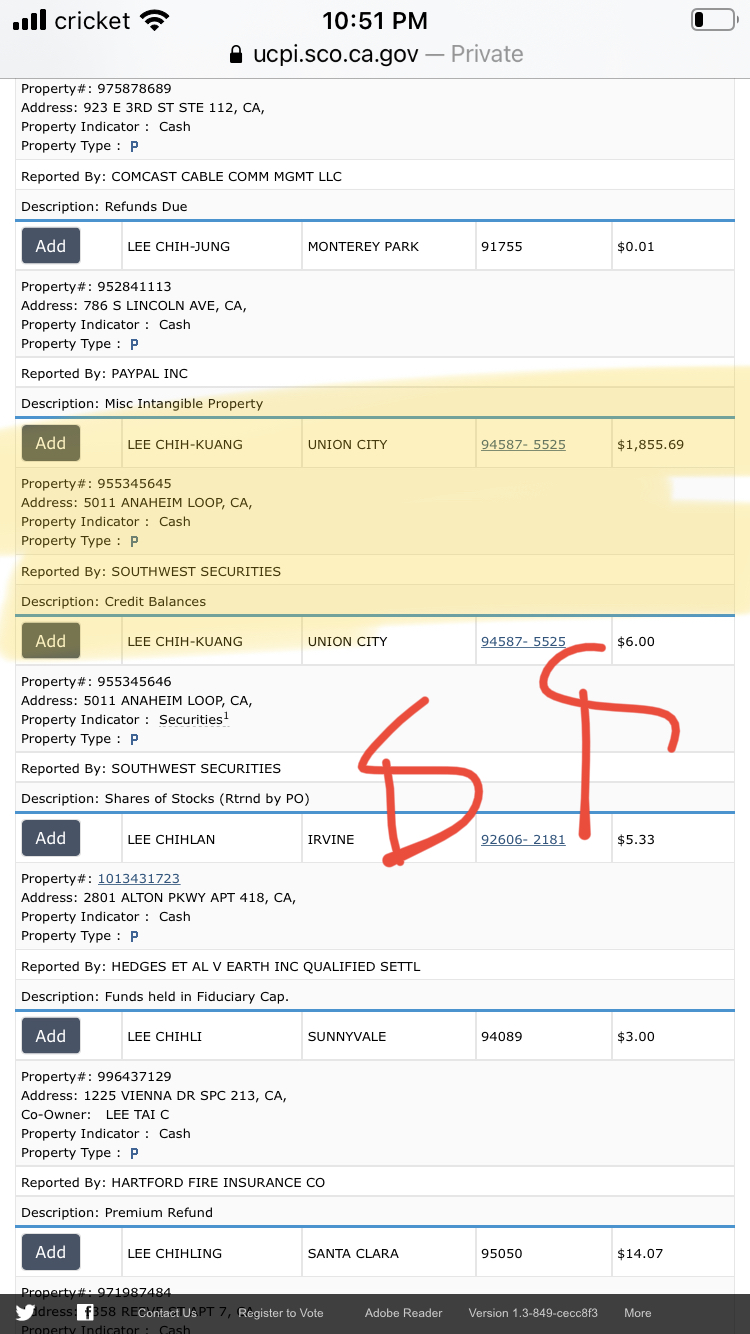750x1334 pixels.
Task: Select the name LEE CHIH-JUNG
Action: [177, 246]
